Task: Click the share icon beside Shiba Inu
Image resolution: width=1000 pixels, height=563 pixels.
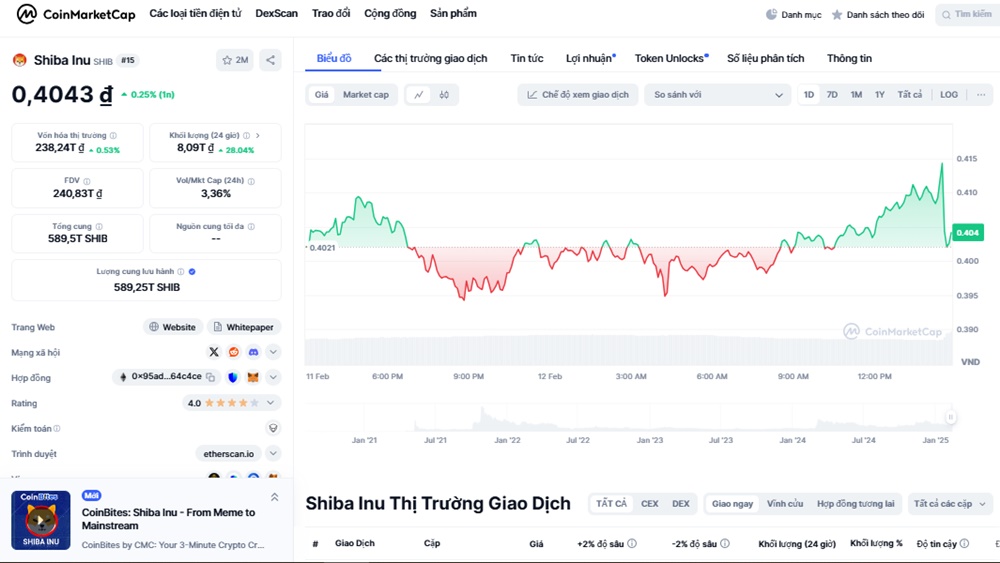Action: click(270, 60)
